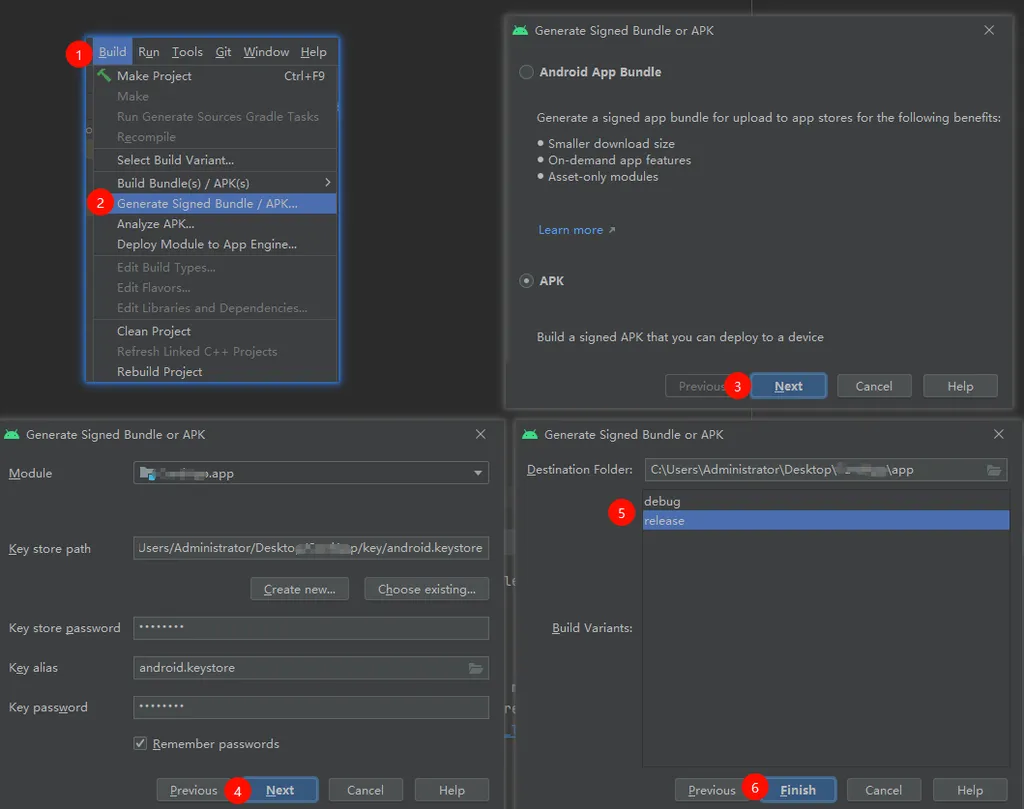
Task: Open the Window menu
Action: pyautogui.click(x=266, y=52)
